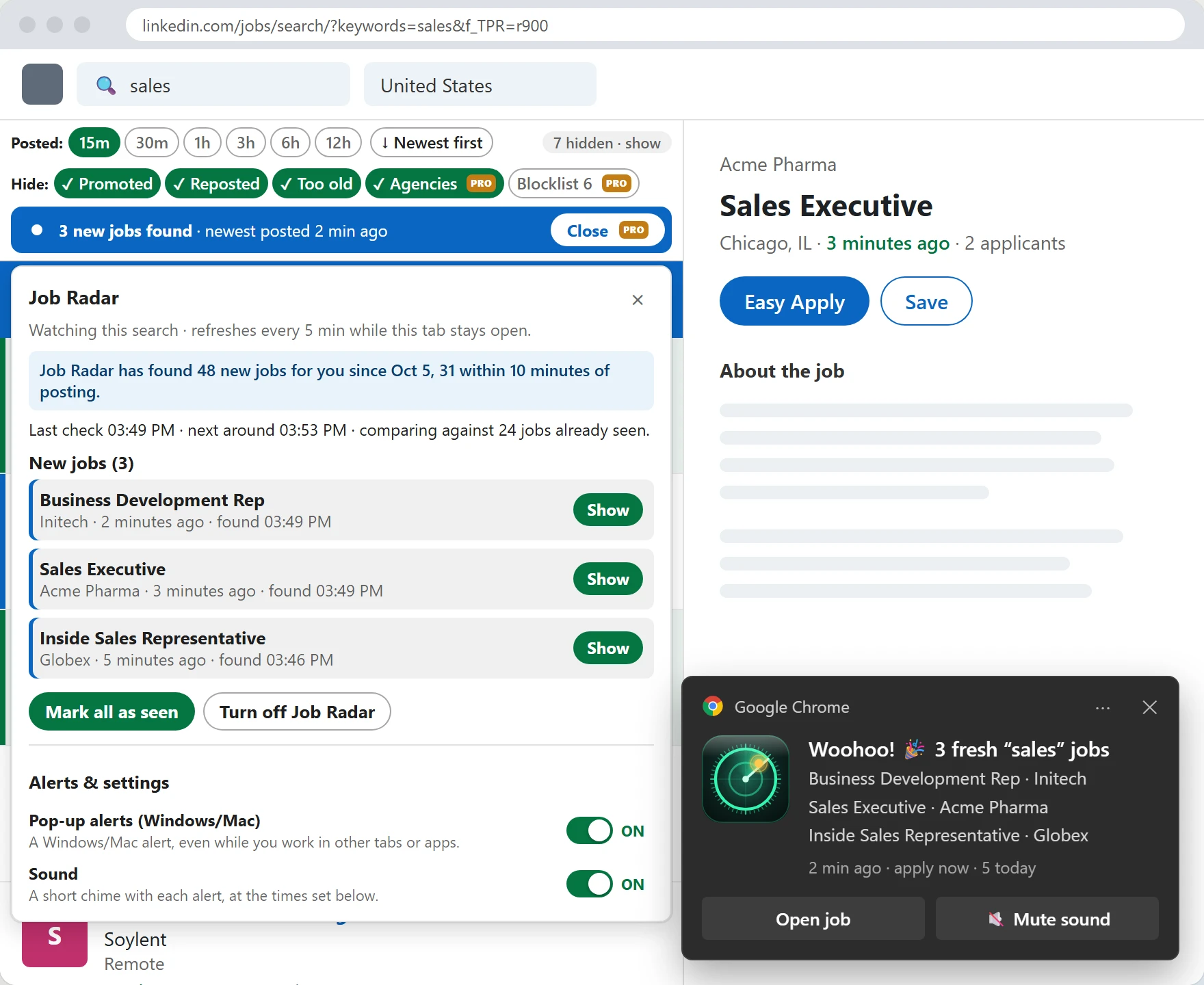
Task: Click the sales keyword search field
Action: pos(213,84)
